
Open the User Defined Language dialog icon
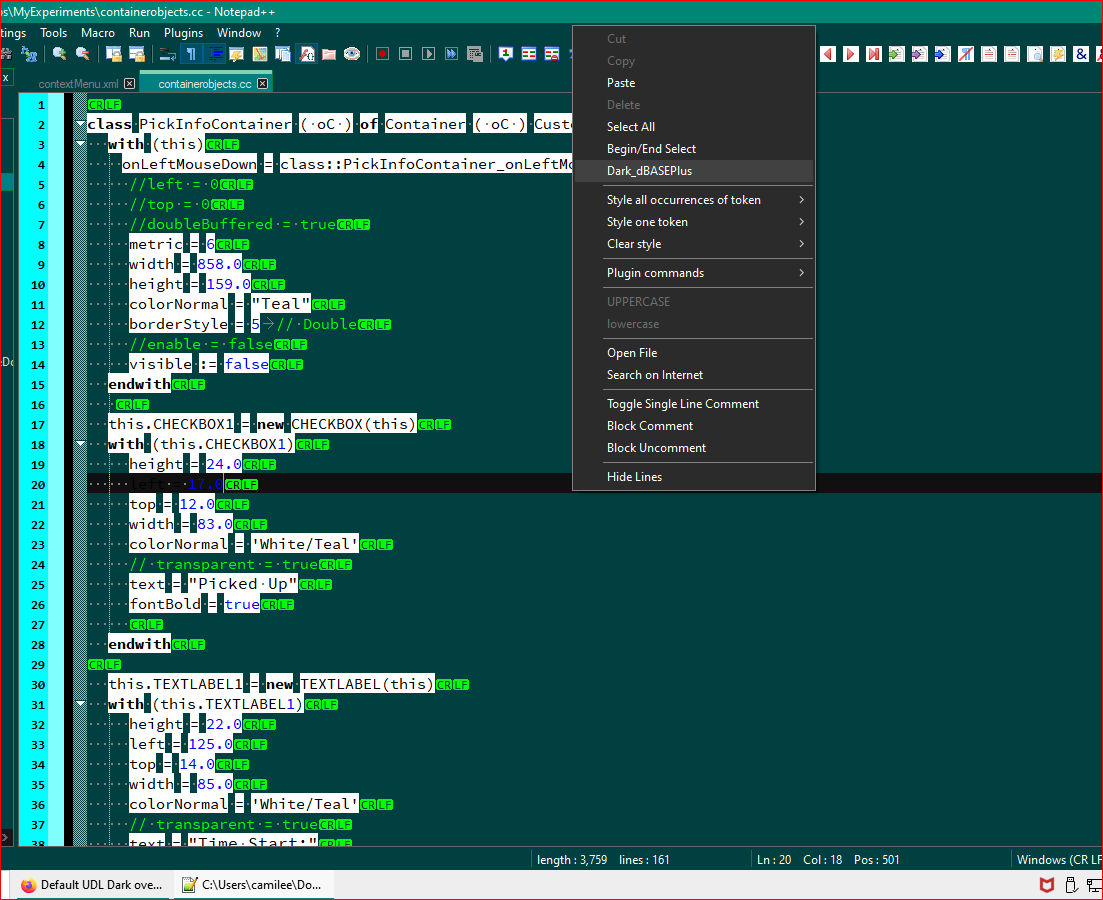[x=237, y=54]
